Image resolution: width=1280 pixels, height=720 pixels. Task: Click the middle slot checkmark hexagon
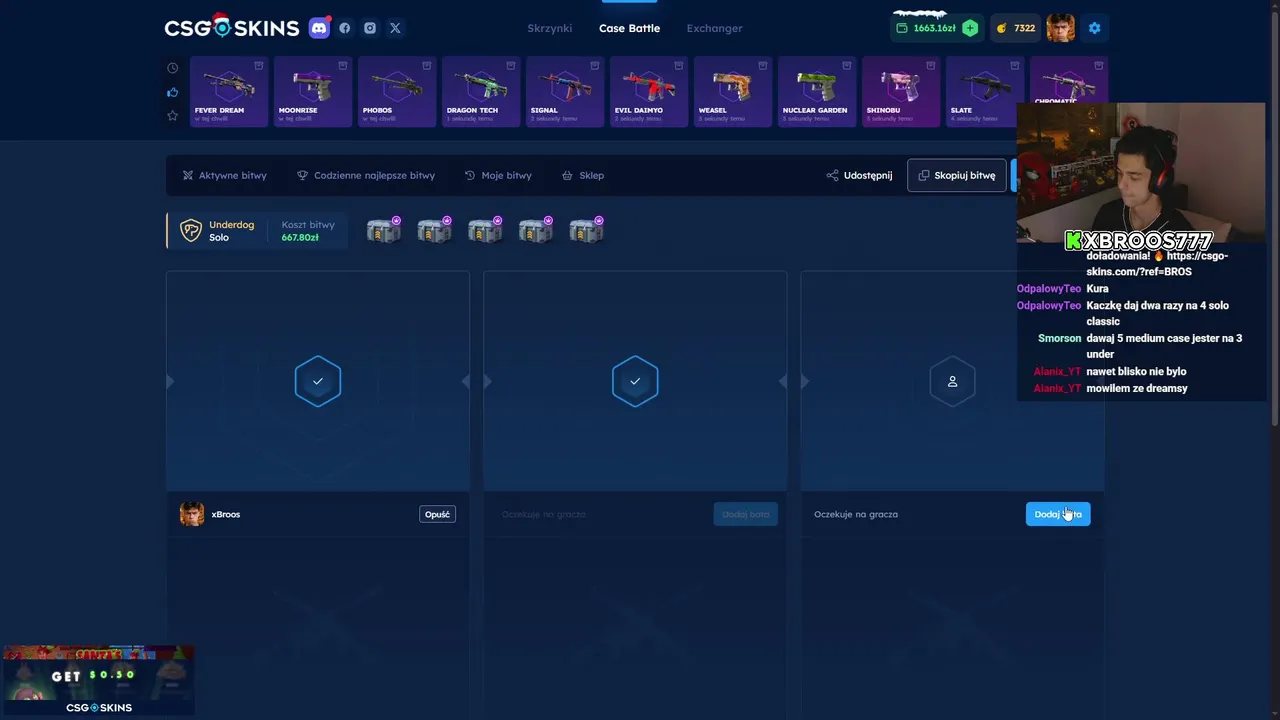tap(635, 381)
